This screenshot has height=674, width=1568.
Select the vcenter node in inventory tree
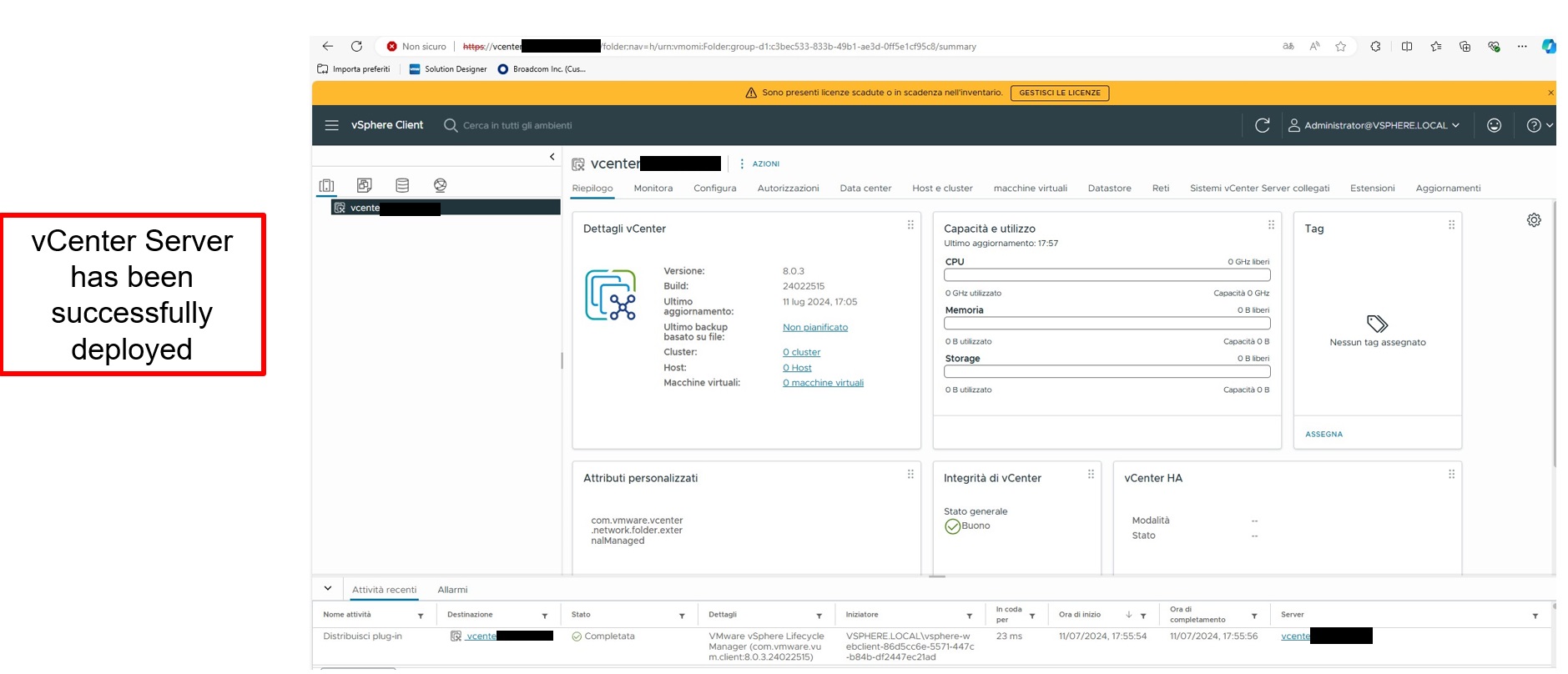(446, 208)
